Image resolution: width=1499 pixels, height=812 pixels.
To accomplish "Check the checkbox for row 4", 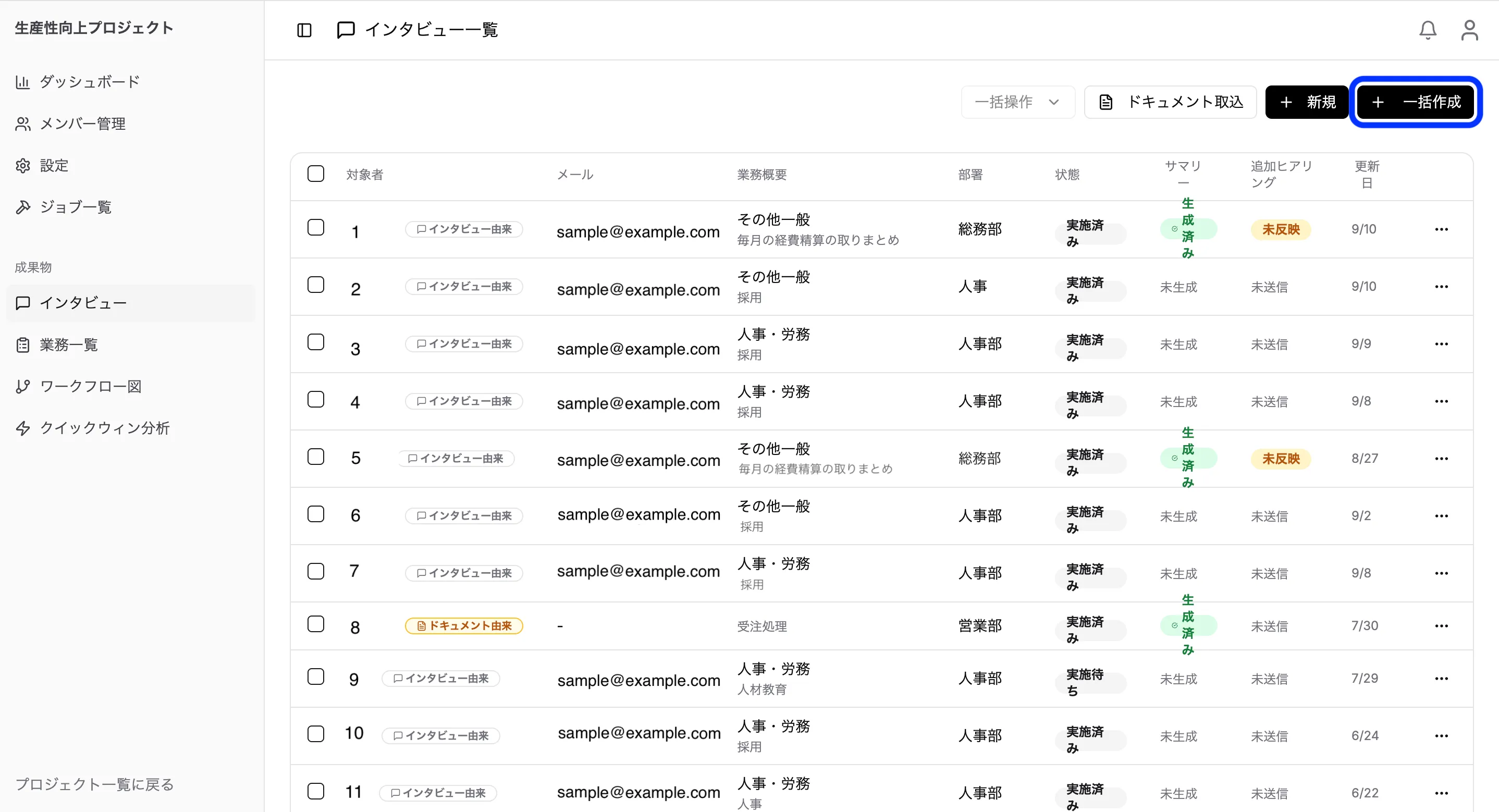I will 315,399.
